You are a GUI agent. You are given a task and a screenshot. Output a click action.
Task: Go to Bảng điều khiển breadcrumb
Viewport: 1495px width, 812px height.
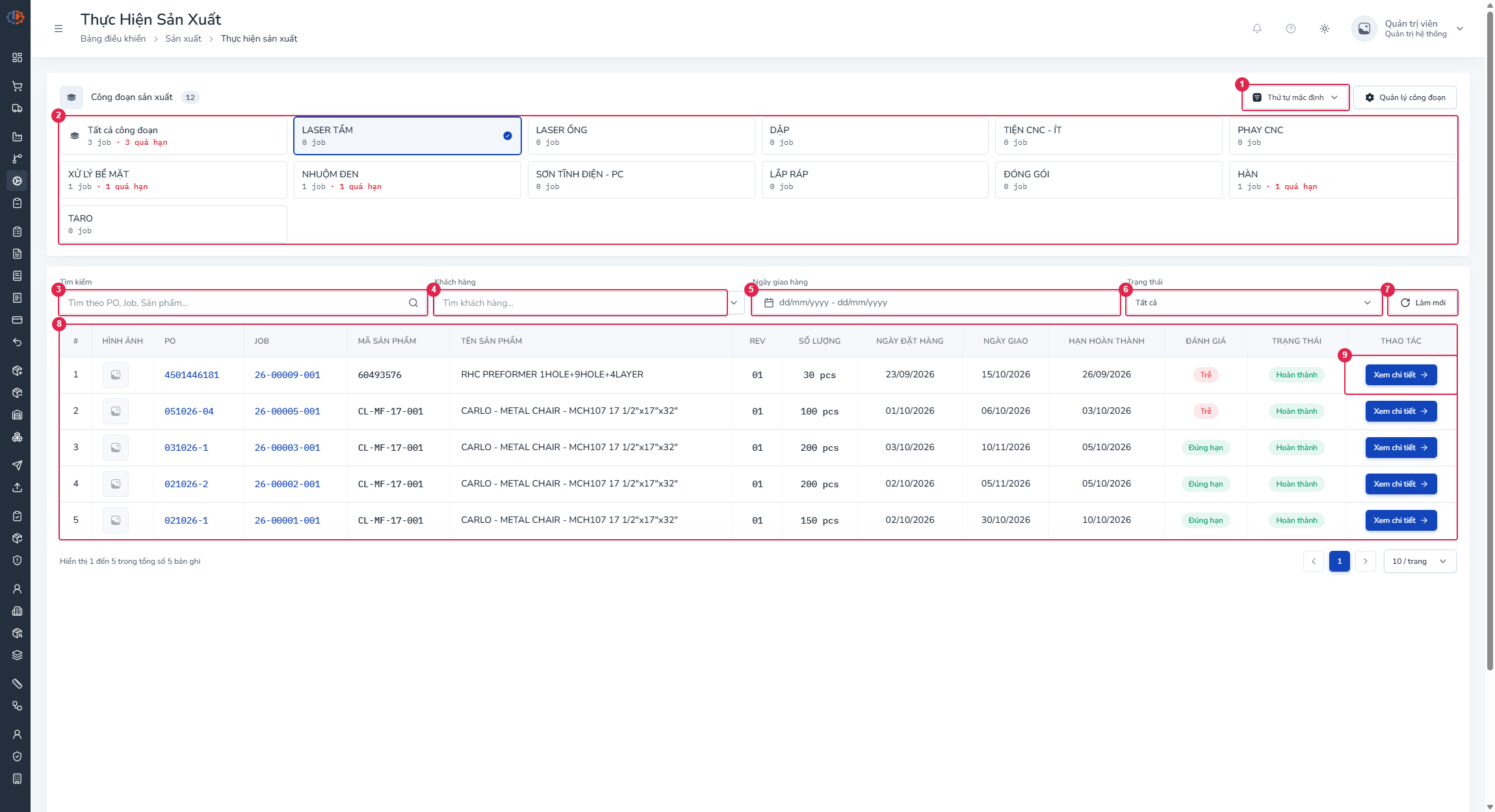click(x=113, y=38)
